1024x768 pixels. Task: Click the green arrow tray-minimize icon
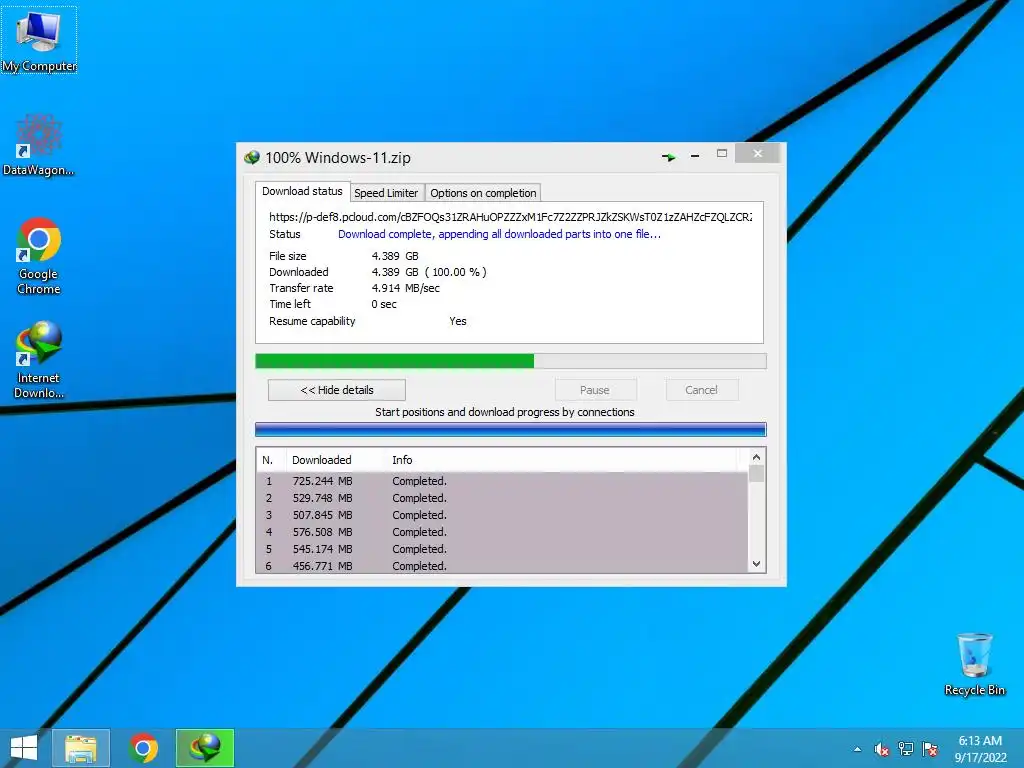pyautogui.click(x=669, y=157)
